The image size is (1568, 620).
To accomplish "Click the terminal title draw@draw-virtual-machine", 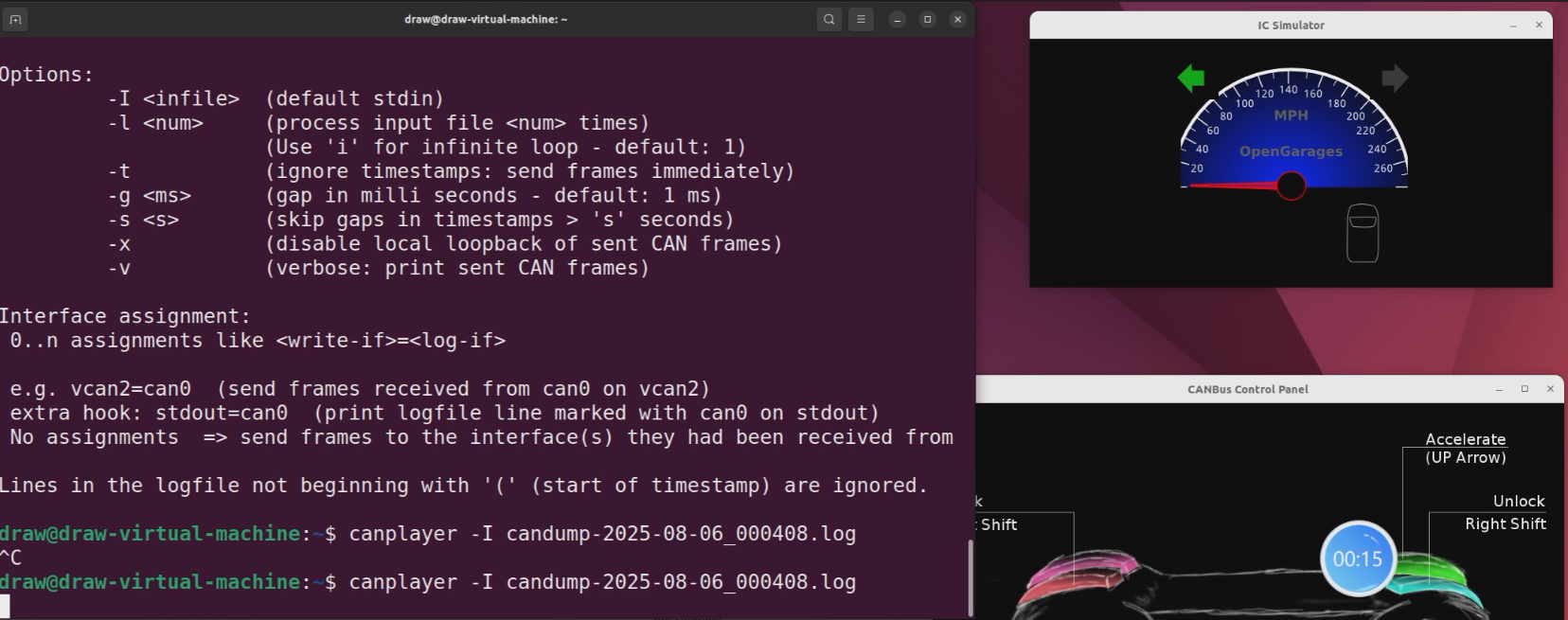I will 486,19.
